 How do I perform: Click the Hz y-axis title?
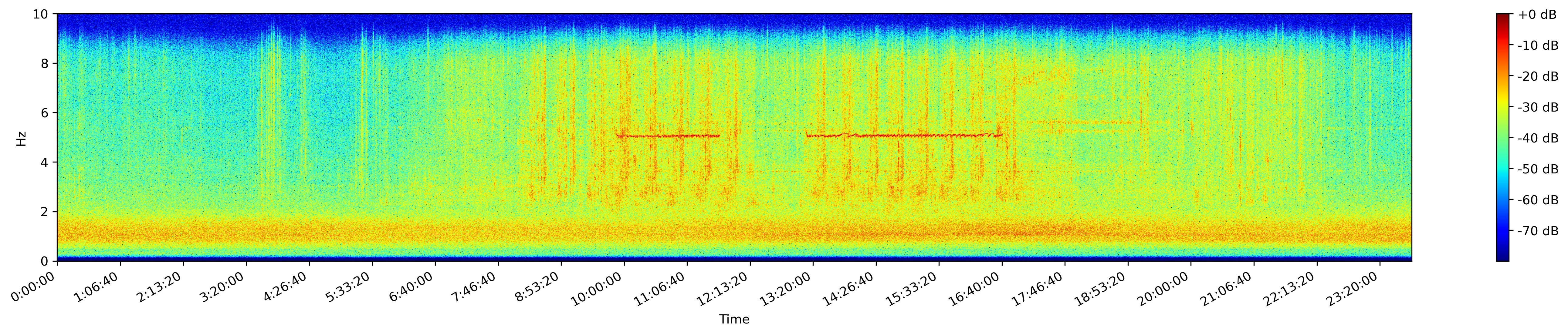click(21, 139)
